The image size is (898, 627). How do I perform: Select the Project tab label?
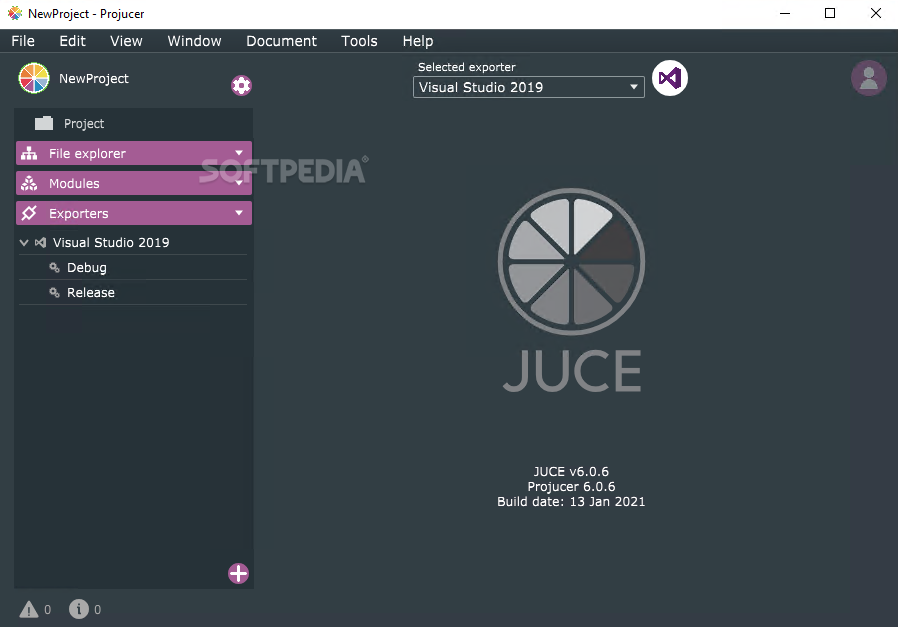click(84, 124)
